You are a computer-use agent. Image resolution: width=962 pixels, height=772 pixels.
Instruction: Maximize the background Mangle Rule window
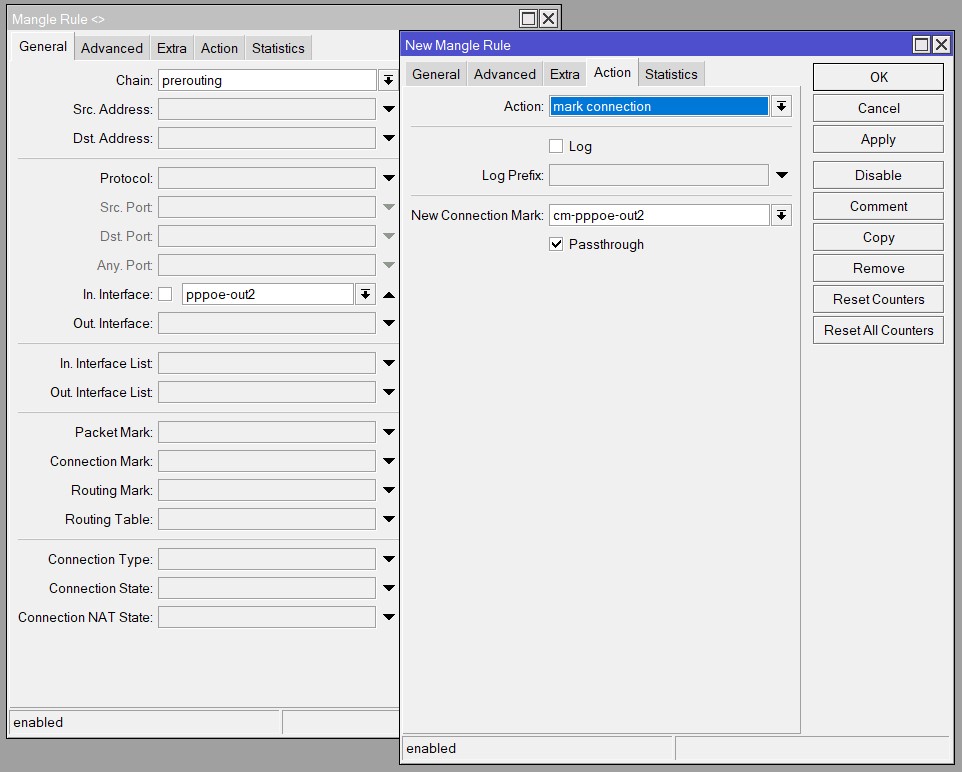(529, 19)
